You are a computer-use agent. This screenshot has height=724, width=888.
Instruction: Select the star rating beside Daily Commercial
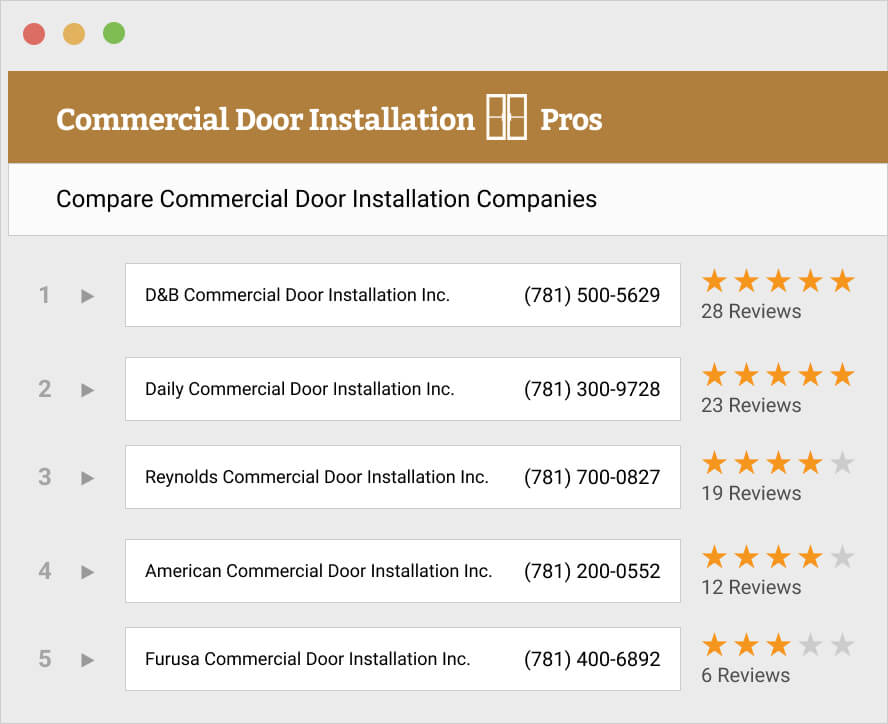pos(778,375)
